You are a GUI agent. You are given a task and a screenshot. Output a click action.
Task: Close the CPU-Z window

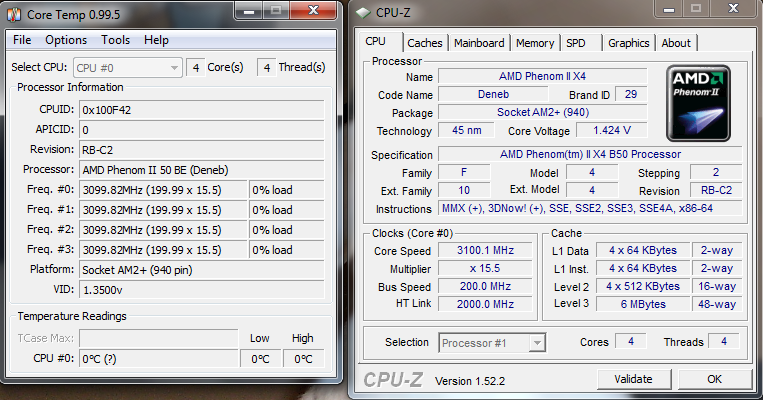point(733,9)
